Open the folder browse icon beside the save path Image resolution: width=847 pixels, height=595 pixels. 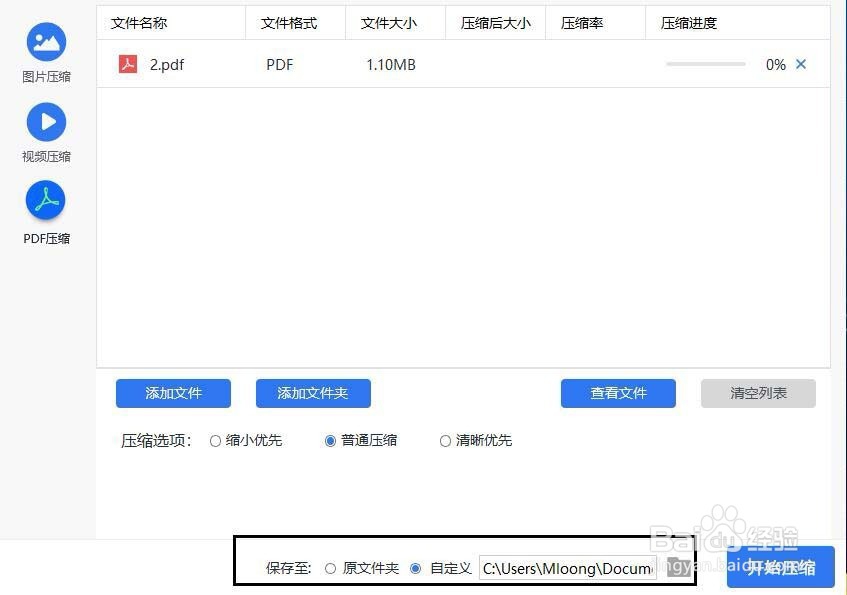click(x=678, y=567)
